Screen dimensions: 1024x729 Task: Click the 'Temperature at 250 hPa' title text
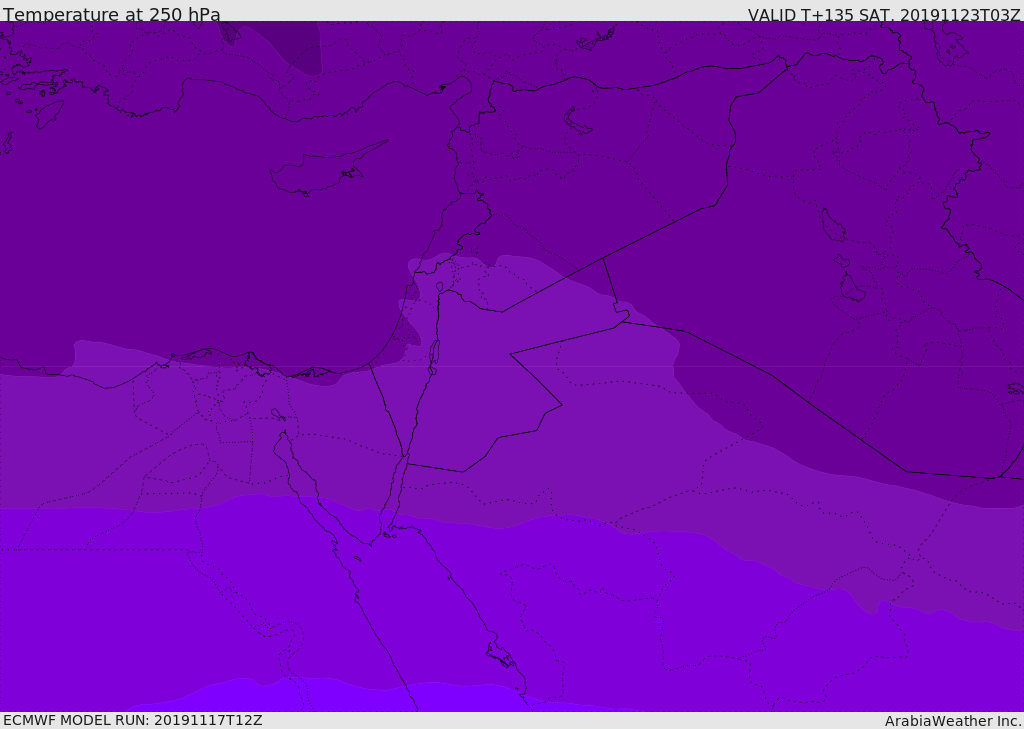pyautogui.click(x=112, y=14)
